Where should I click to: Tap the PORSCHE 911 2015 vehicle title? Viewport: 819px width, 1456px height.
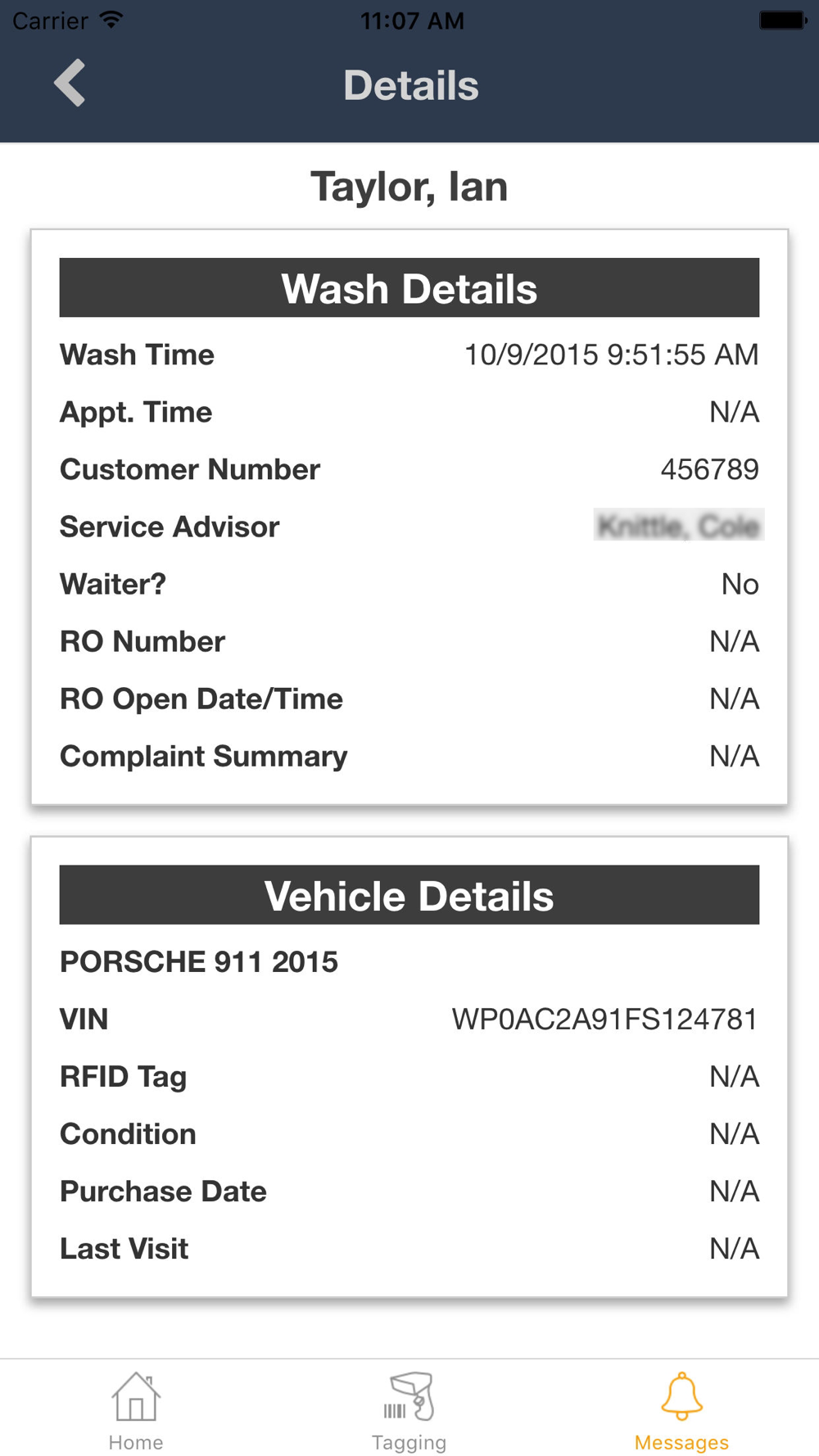(199, 962)
